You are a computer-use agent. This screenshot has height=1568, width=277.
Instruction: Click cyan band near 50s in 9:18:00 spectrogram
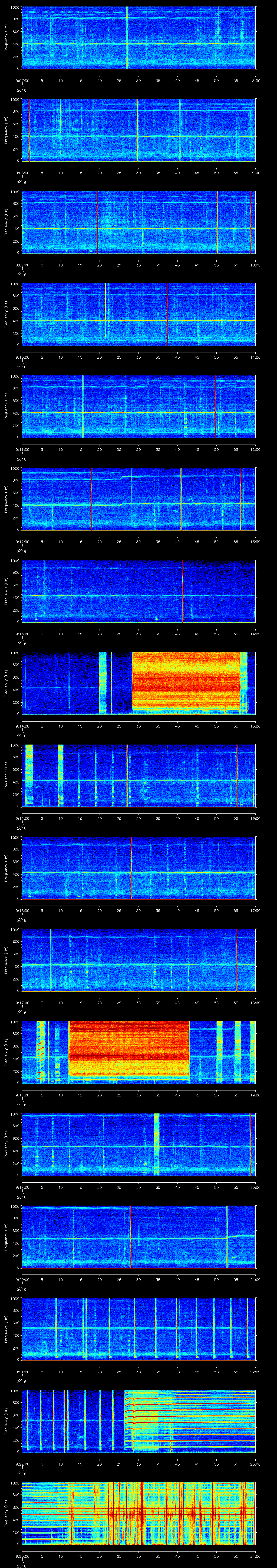tap(220, 1052)
